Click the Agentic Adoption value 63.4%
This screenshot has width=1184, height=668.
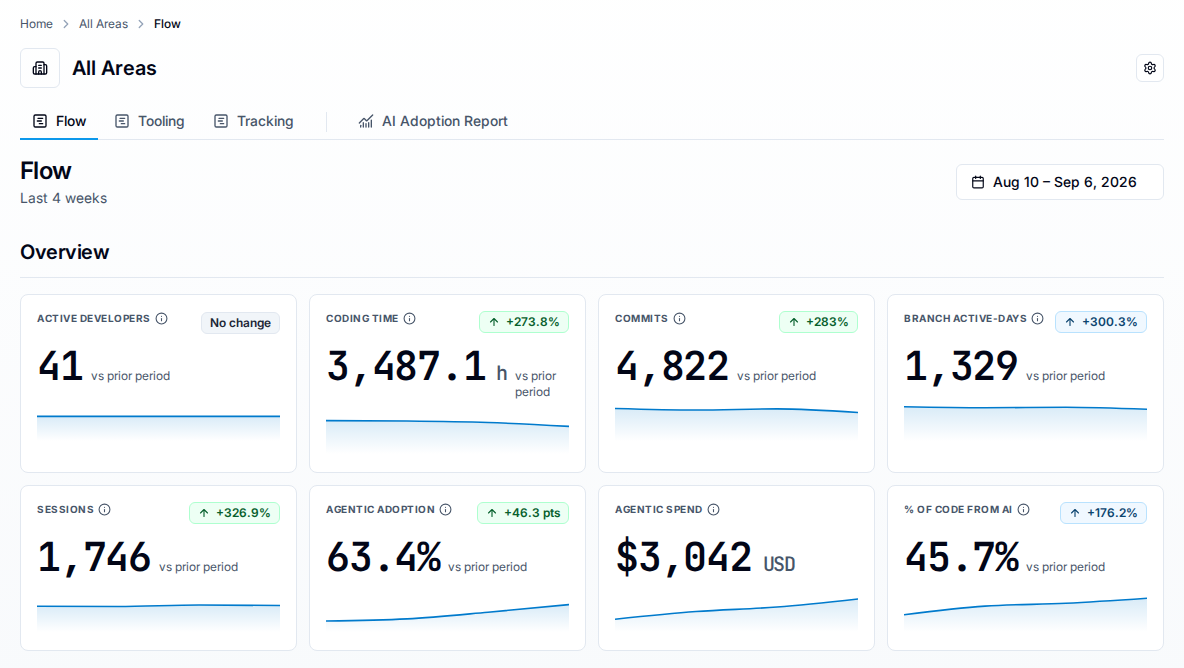pyautogui.click(x=384, y=558)
